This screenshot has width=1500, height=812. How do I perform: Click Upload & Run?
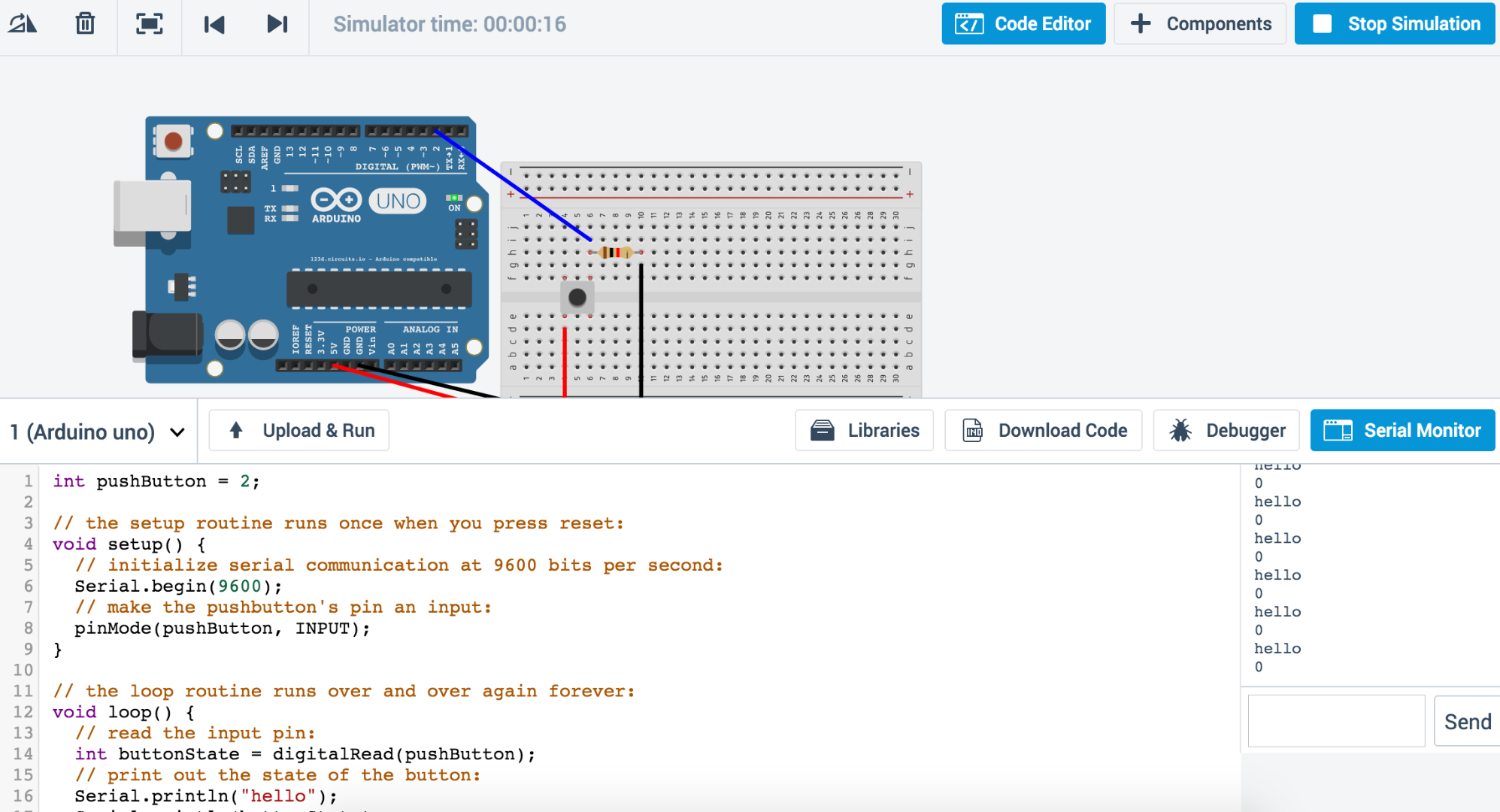pos(298,430)
